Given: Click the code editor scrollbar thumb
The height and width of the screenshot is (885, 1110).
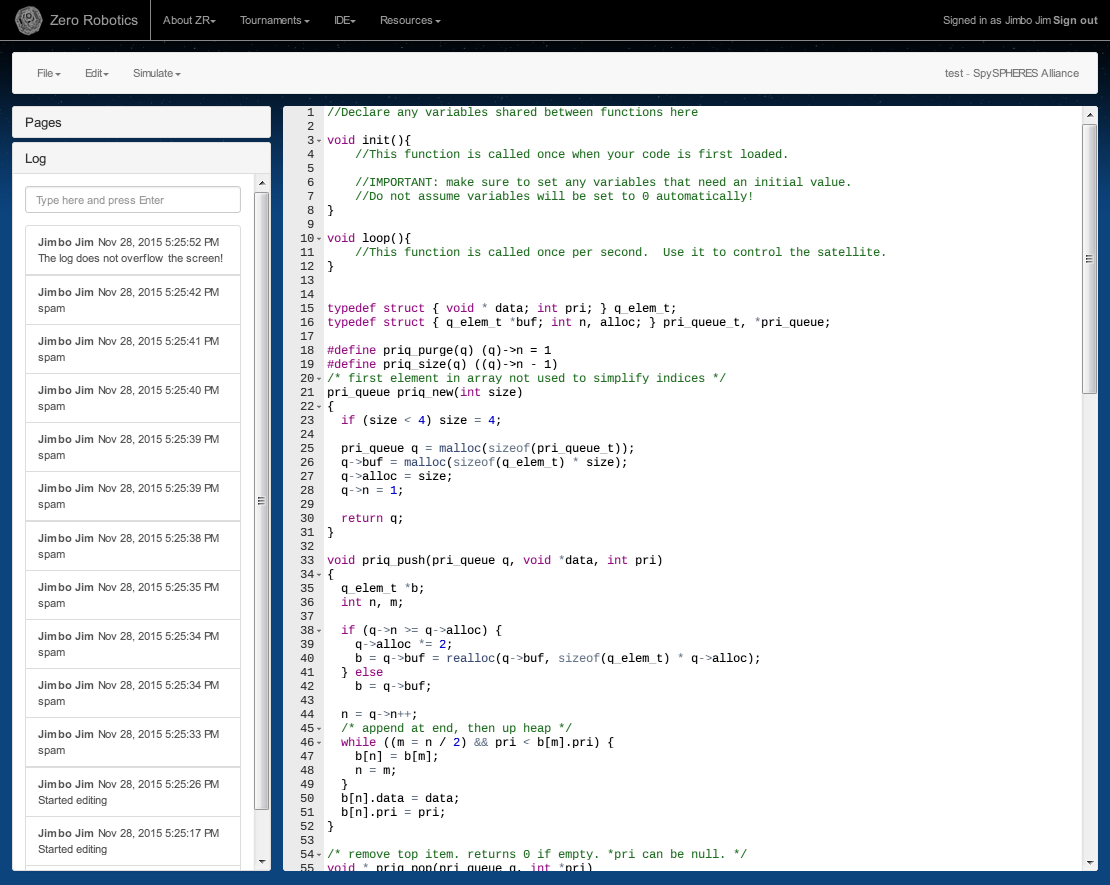Looking at the screenshot, I should 1089,259.
